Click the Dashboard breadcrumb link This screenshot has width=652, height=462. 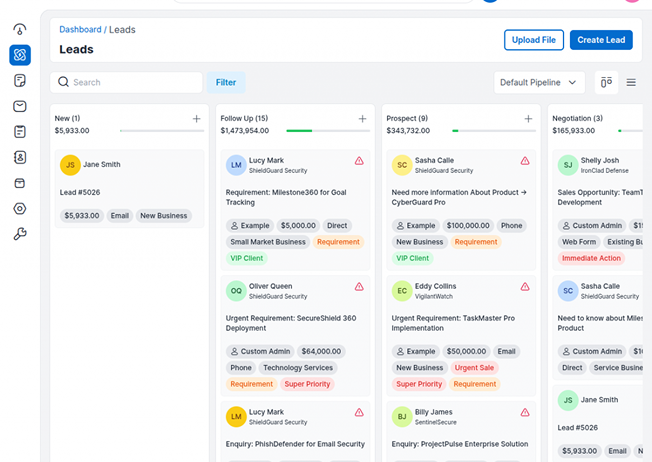80,30
